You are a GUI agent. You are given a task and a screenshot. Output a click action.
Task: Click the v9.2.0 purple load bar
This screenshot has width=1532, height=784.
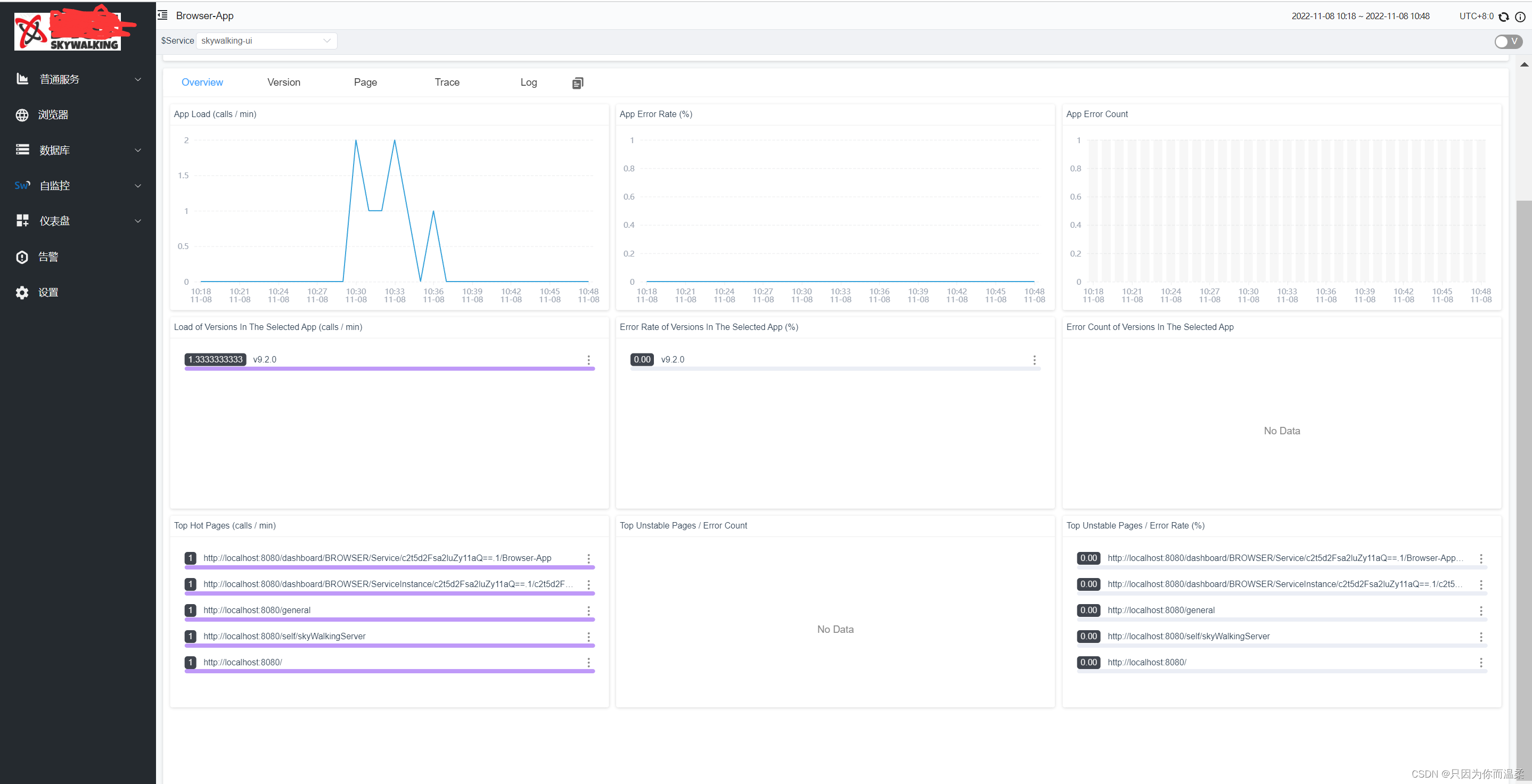(389, 368)
